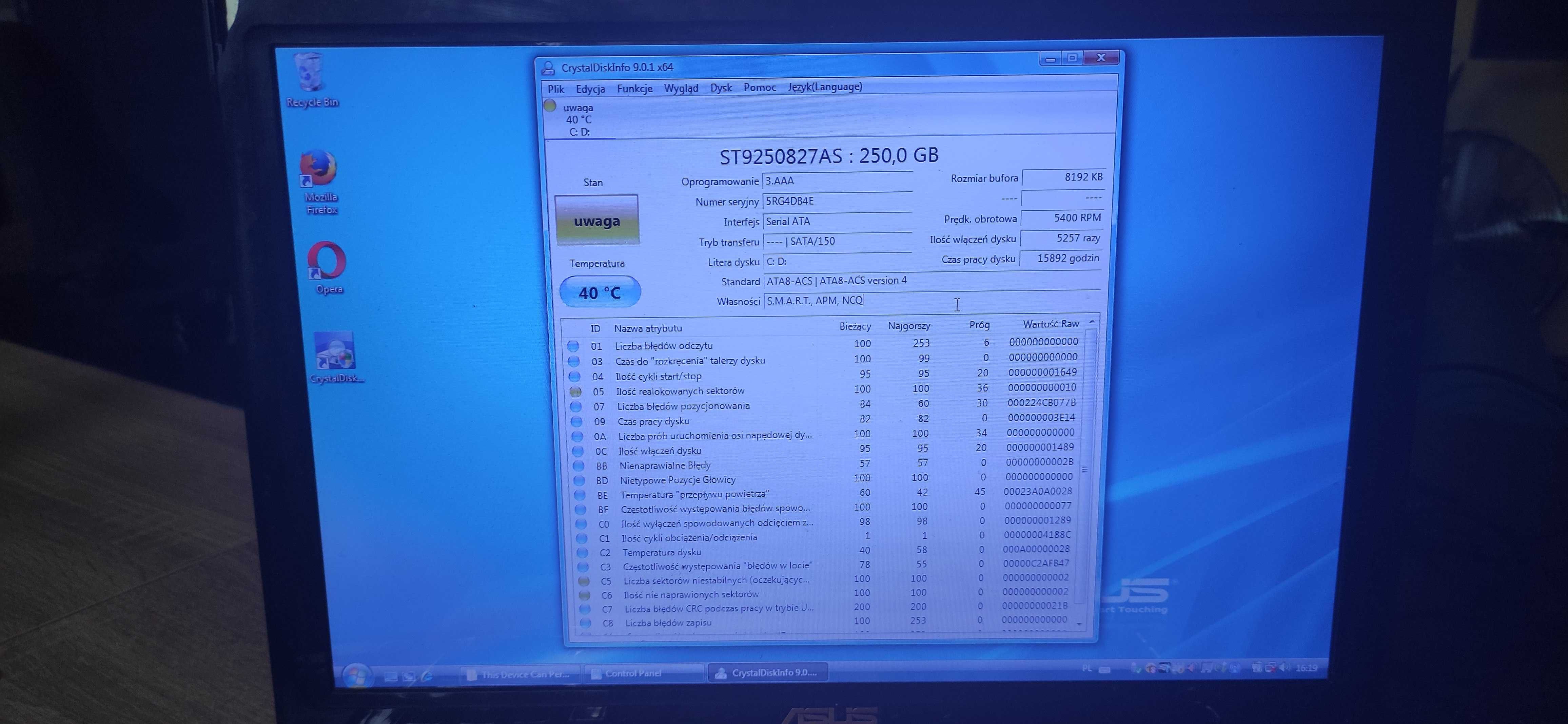This screenshot has height=724, width=1568.
Task: Click the yellow status dot above uwaga
Action: (550, 106)
